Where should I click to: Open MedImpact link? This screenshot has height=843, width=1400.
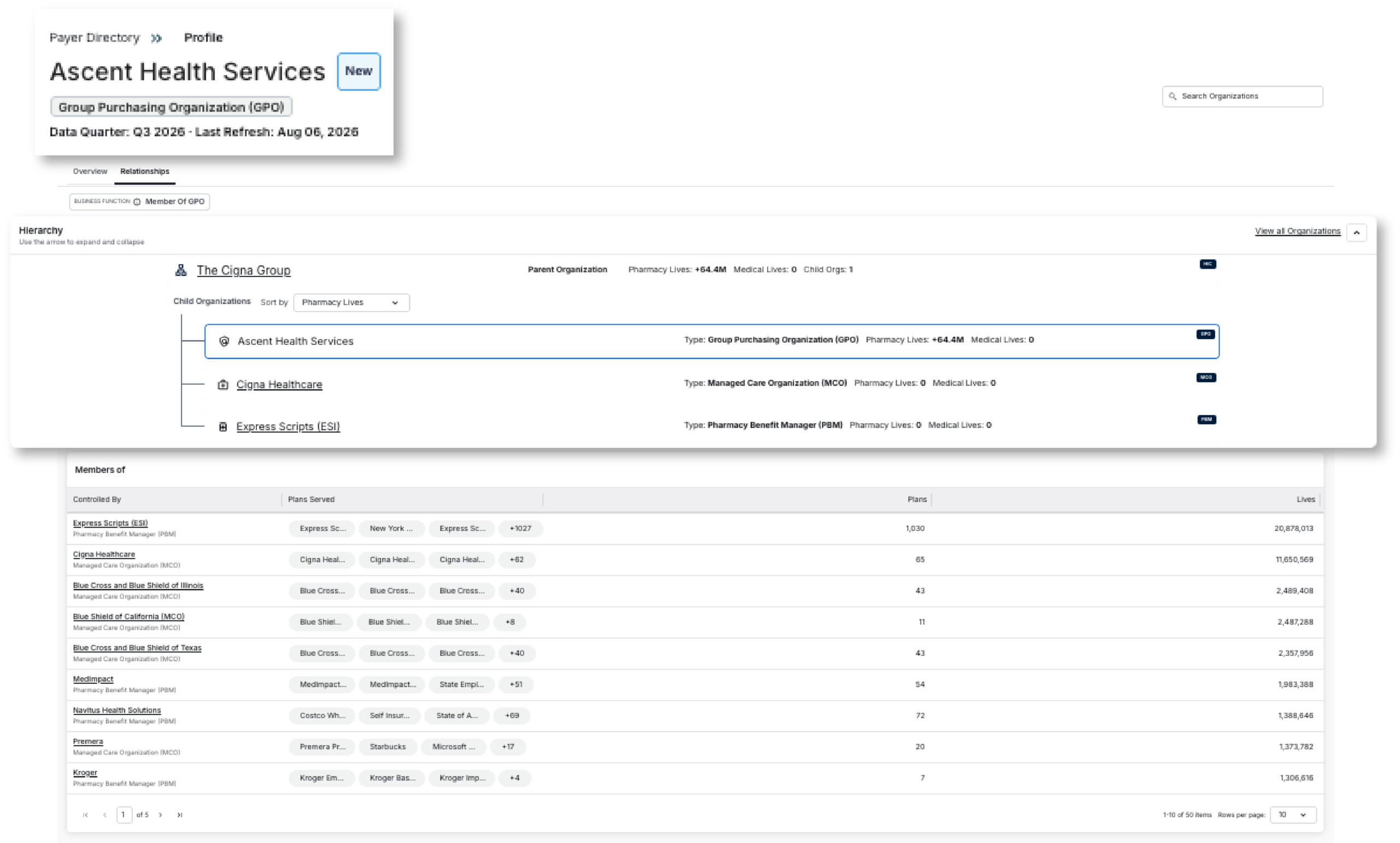coord(93,680)
